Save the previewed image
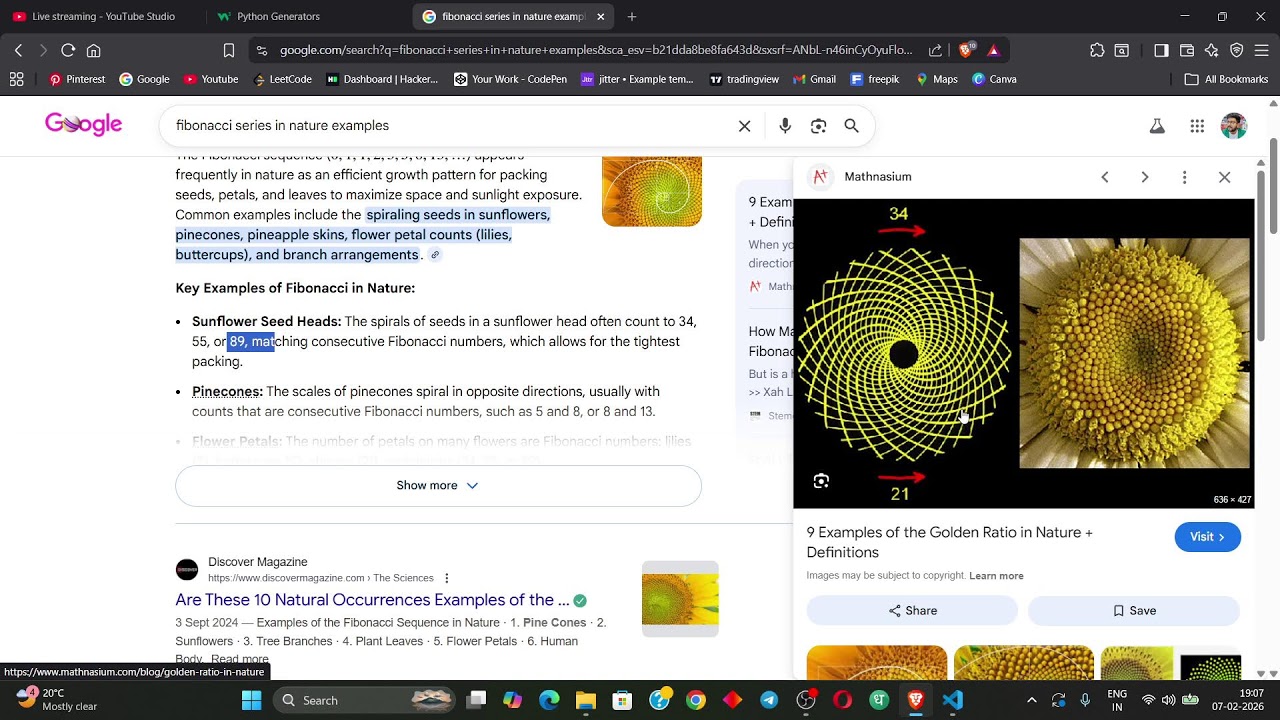This screenshot has height=720, width=1280. [1134, 611]
